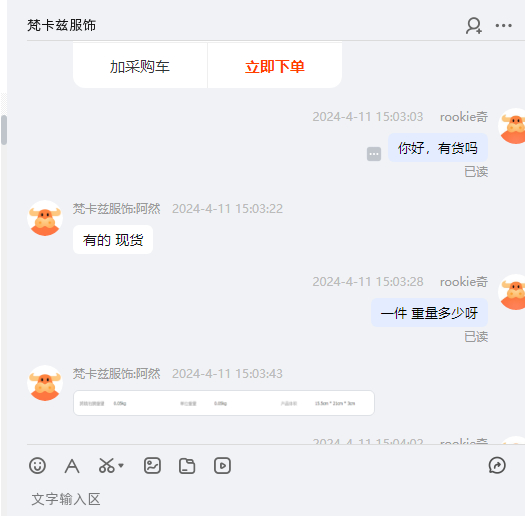Open the send video icon

click(222, 465)
